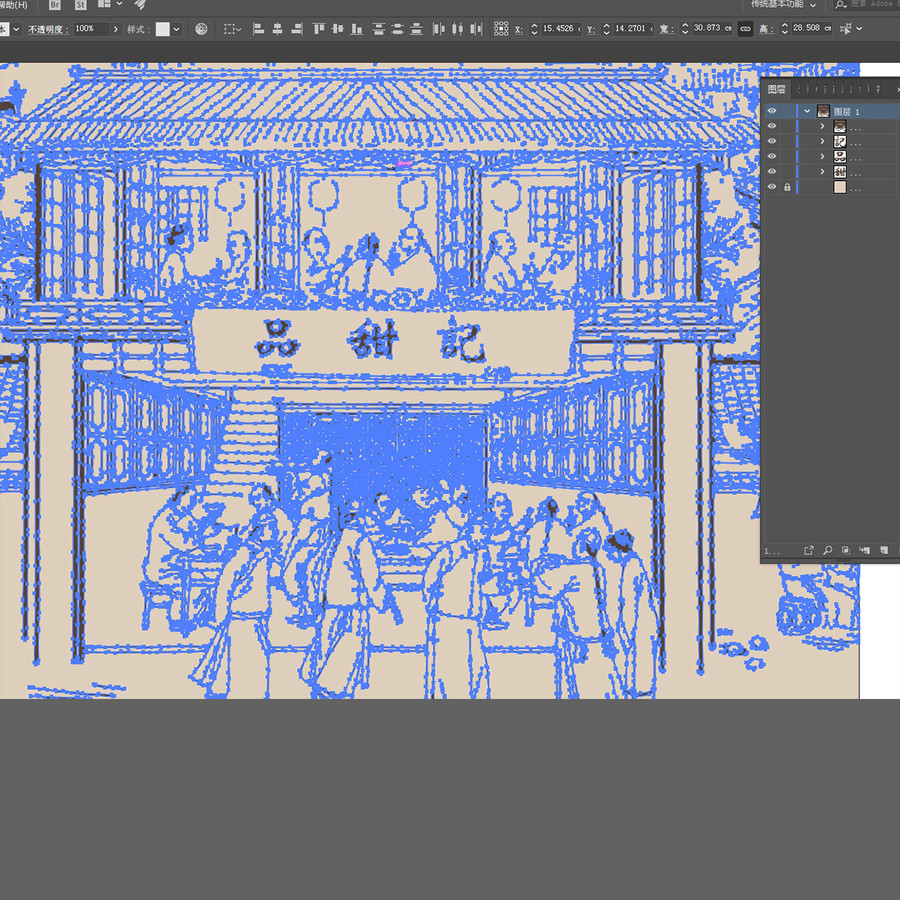Click make clipping mask icon in Layers panel
Viewport: 900px width, 900px height.
[x=846, y=550]
